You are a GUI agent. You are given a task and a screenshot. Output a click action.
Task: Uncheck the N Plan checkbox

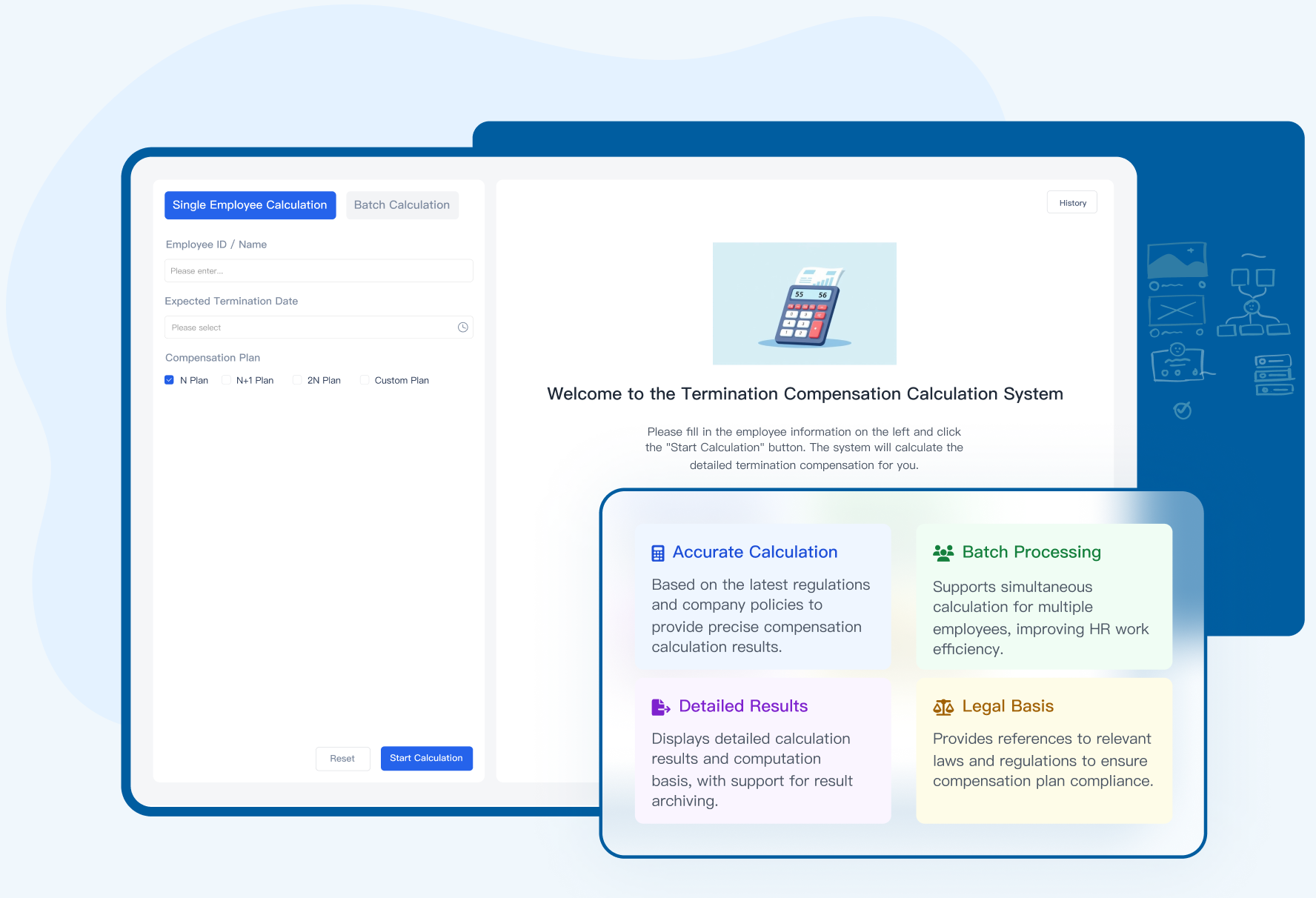click(x=170, y=380)
